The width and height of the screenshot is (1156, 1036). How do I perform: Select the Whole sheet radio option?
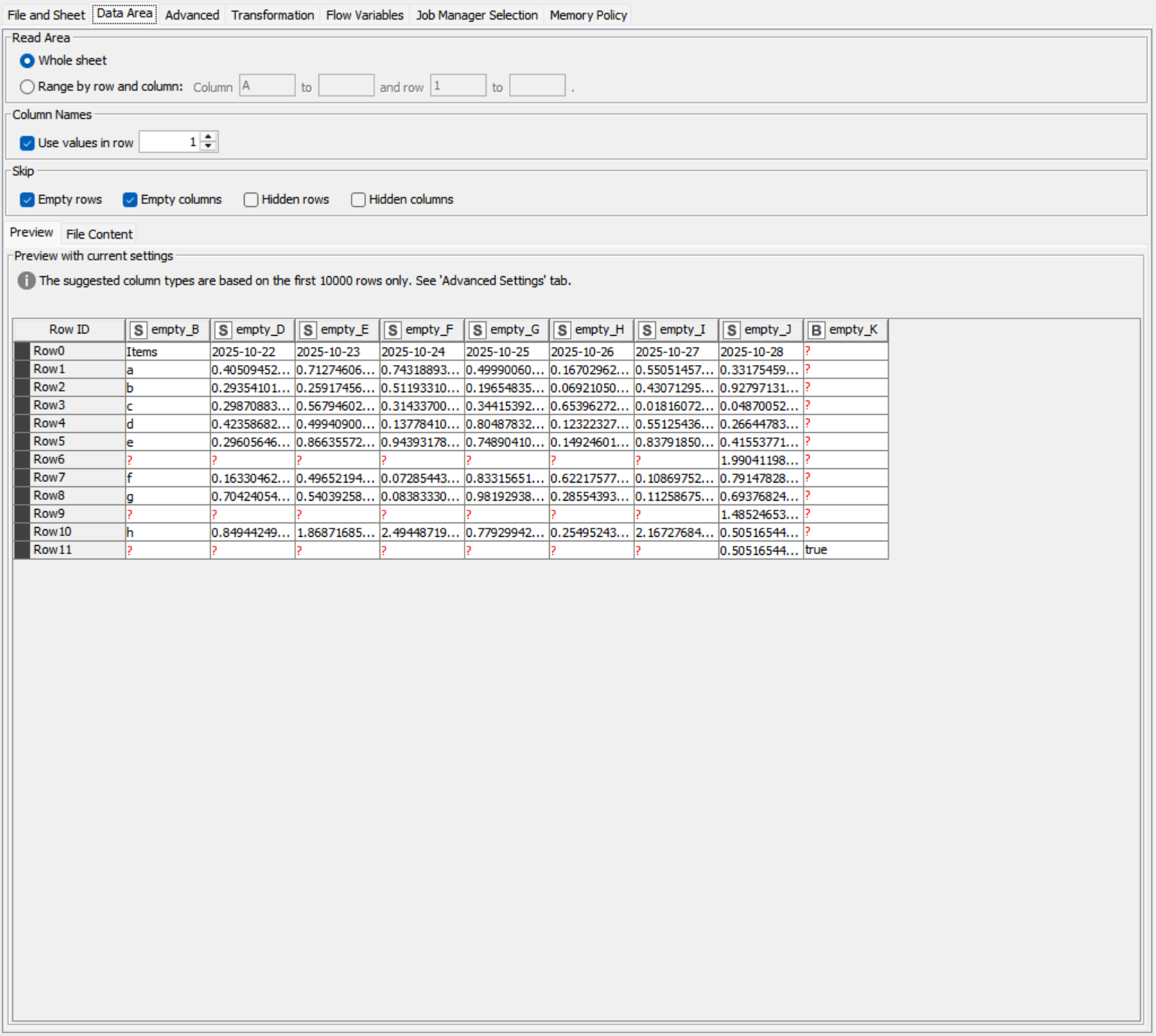[28, 61]
